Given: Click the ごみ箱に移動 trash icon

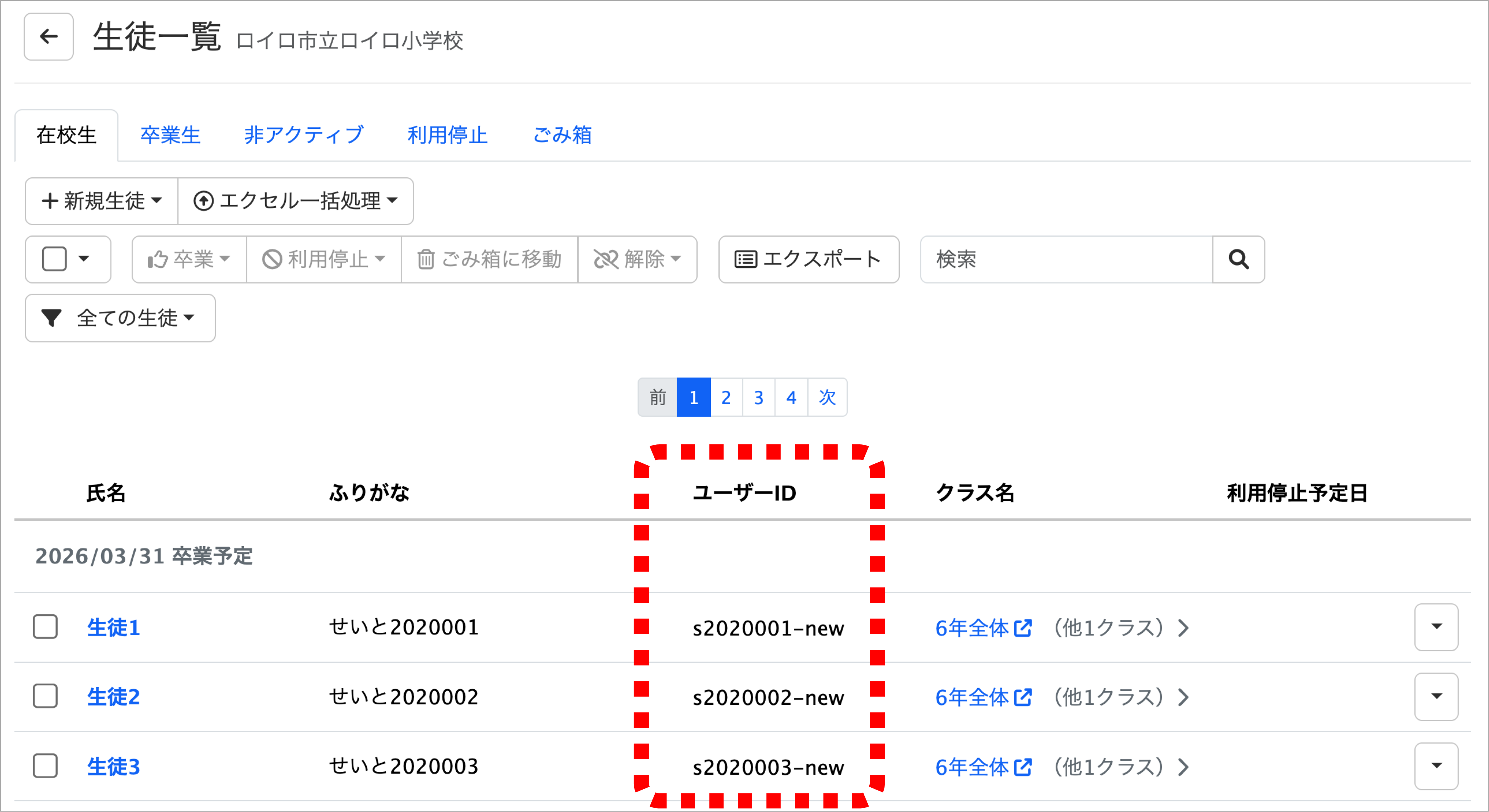Looking at the screenshot, I should [426, 259].
